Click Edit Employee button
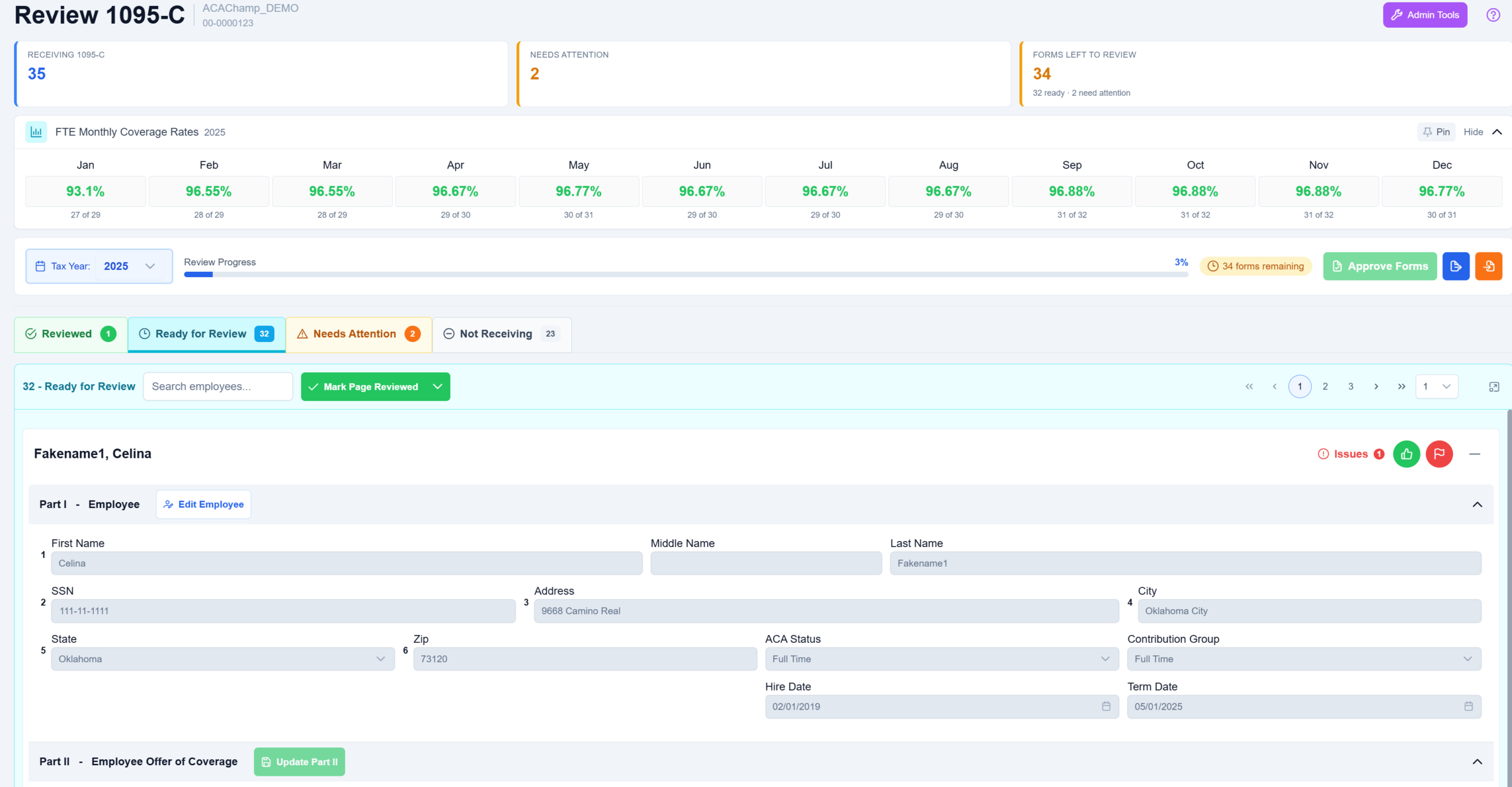1512x787 pixels. click(x=204, y=505)
